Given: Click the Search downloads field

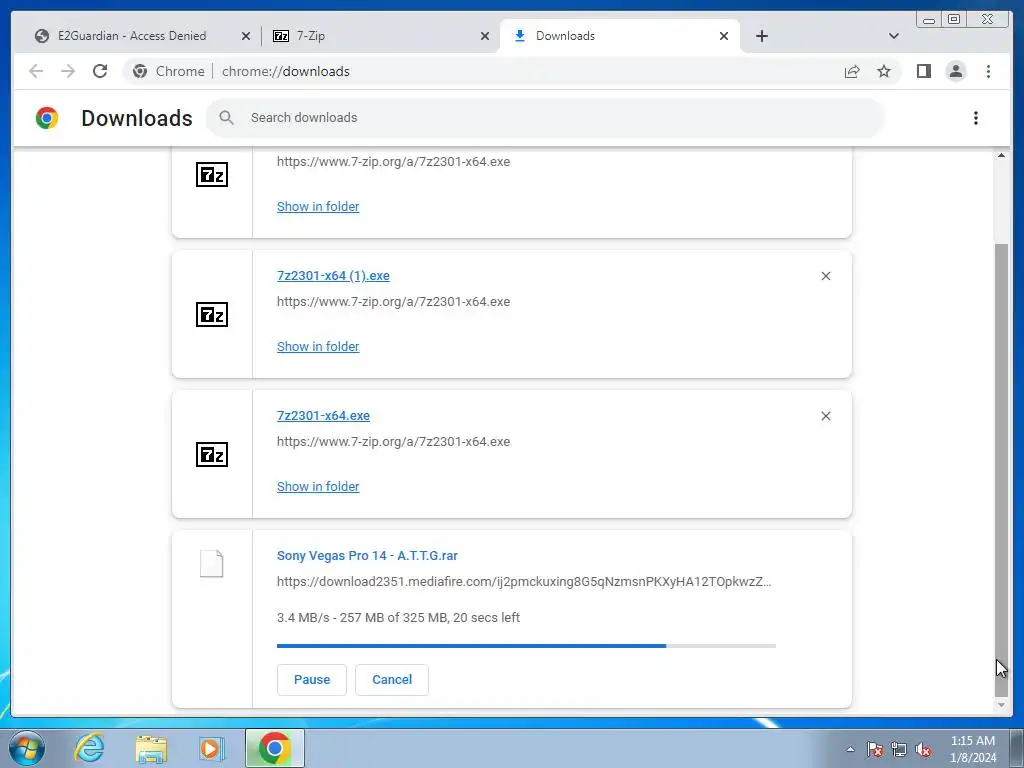Looking at the screenshot, I should click(546, 118).
